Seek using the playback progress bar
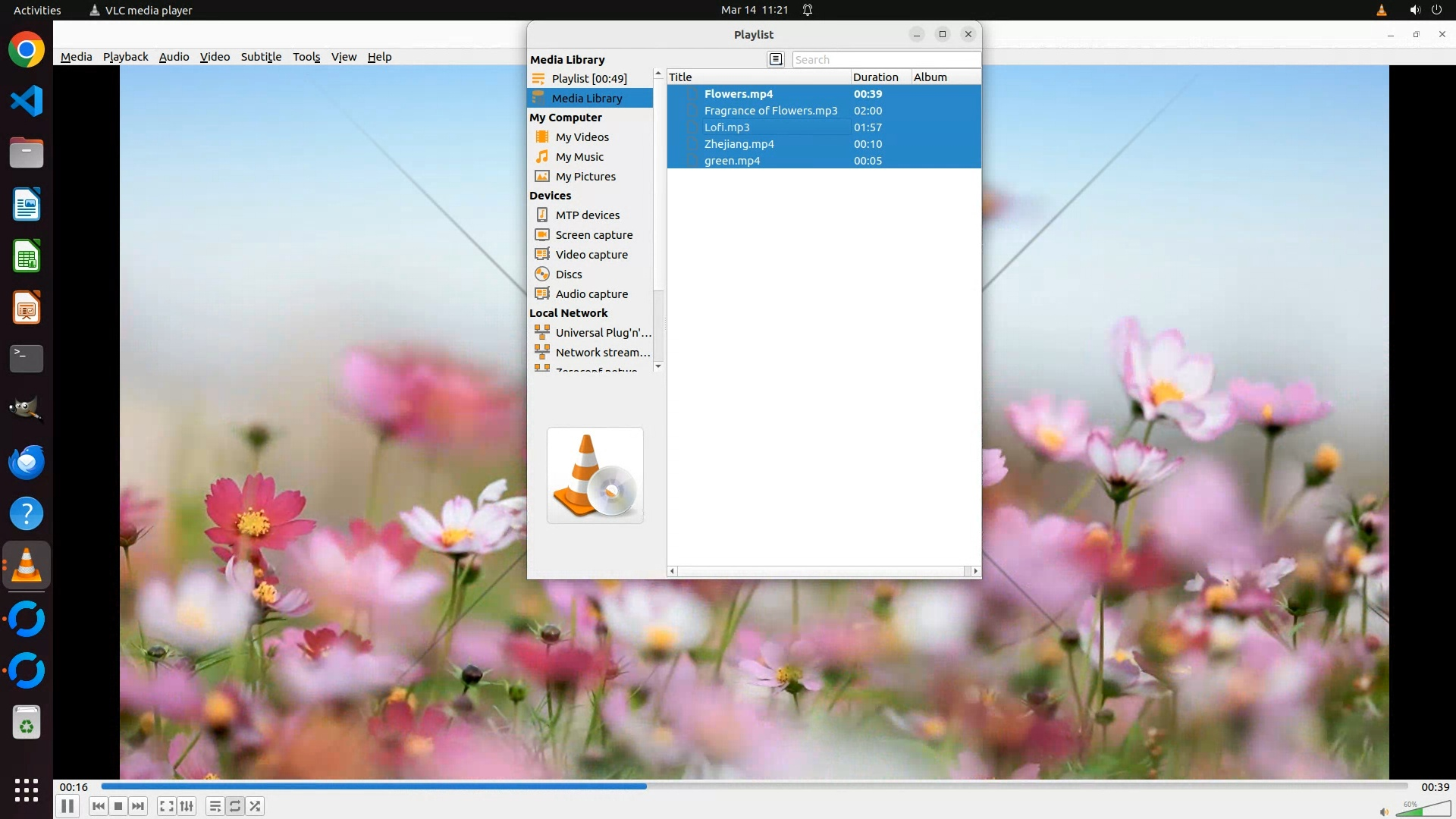 pos(754,786)
